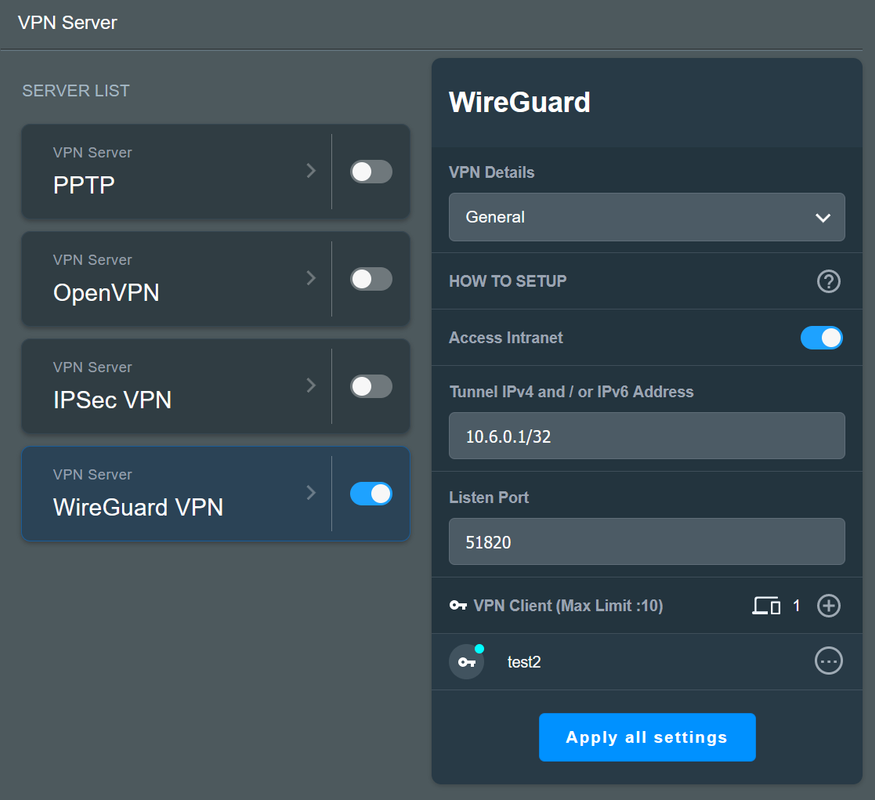The height and width of the screenshot is (800, 875).
Task: Click the Access Intranet label
Action: tap(506, 338)
